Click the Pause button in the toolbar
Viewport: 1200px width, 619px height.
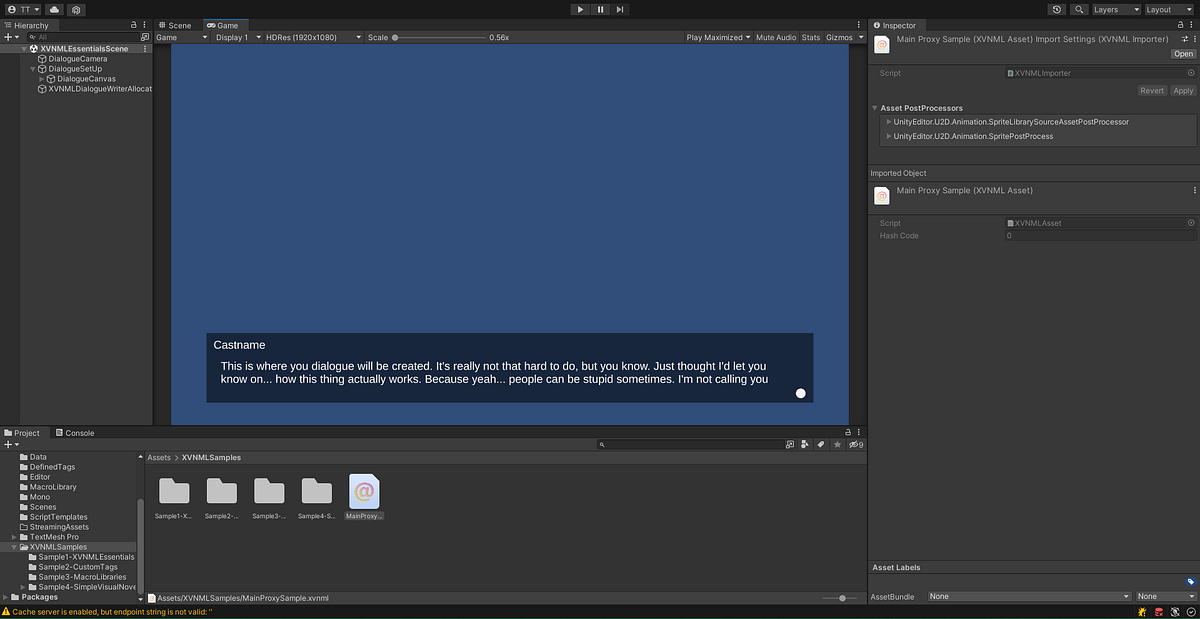coord(600,9)
